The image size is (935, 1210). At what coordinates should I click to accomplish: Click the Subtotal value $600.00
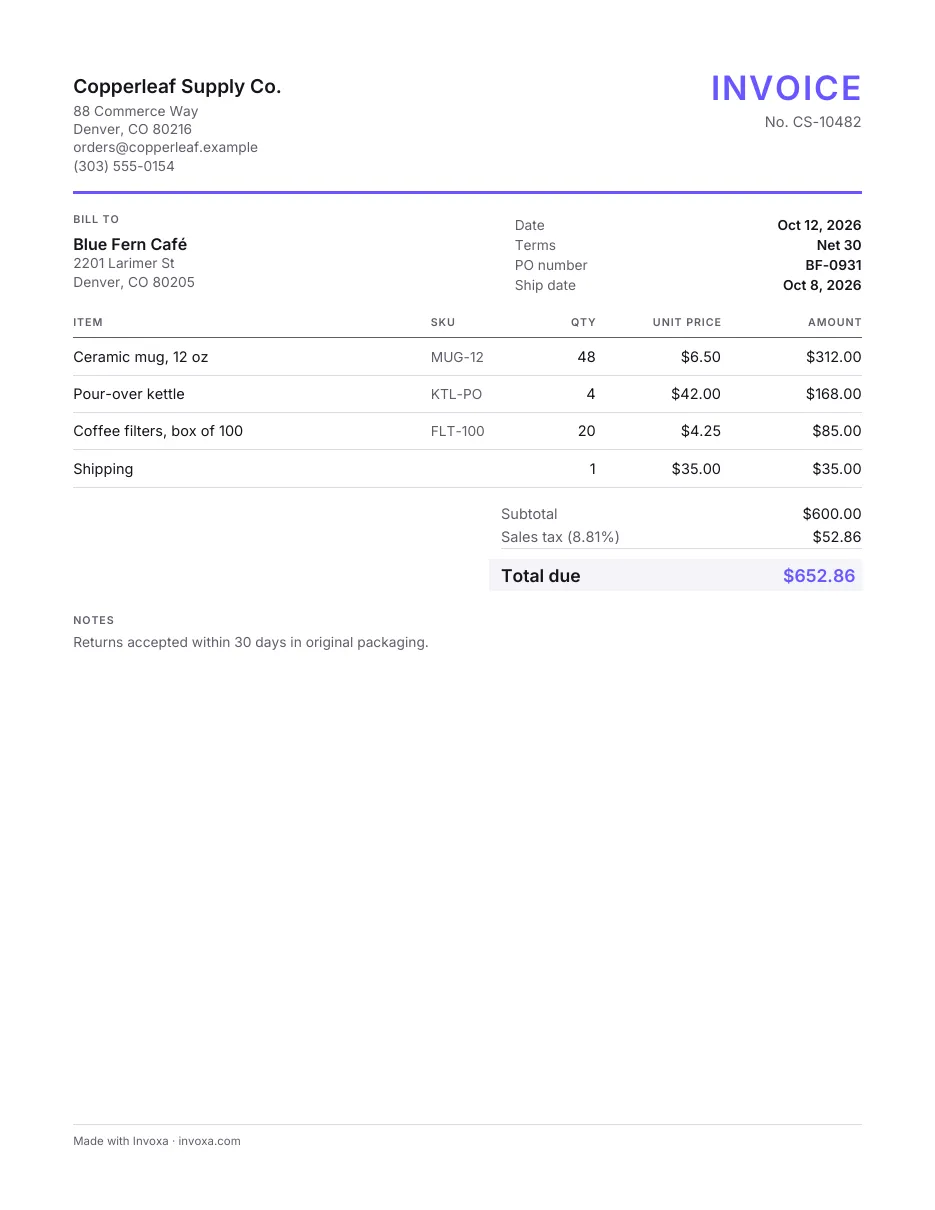click(832, 514)
